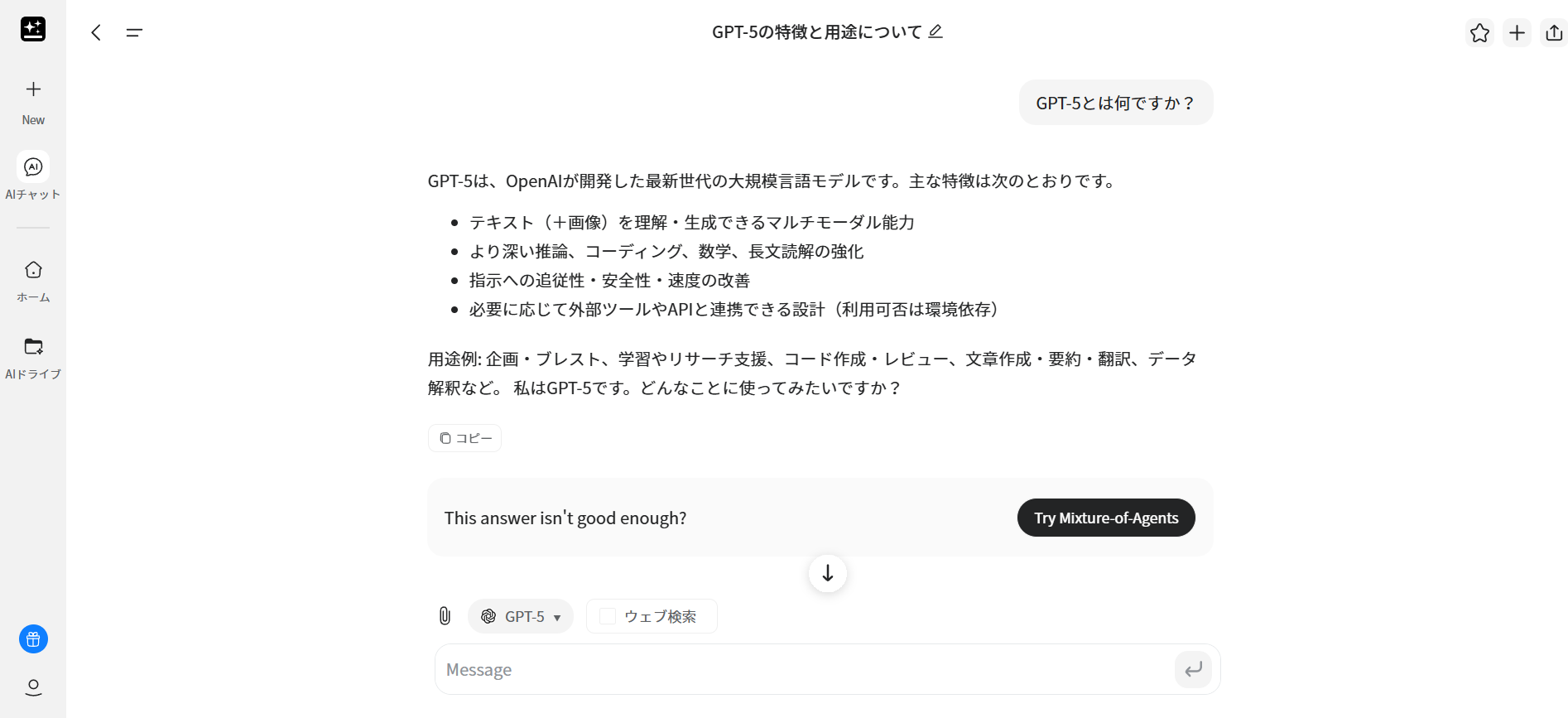This screenshot has height=718, width=1568.
Task: Collapse the sidebar with the toggle icon
Action: [x=134, y=32]
